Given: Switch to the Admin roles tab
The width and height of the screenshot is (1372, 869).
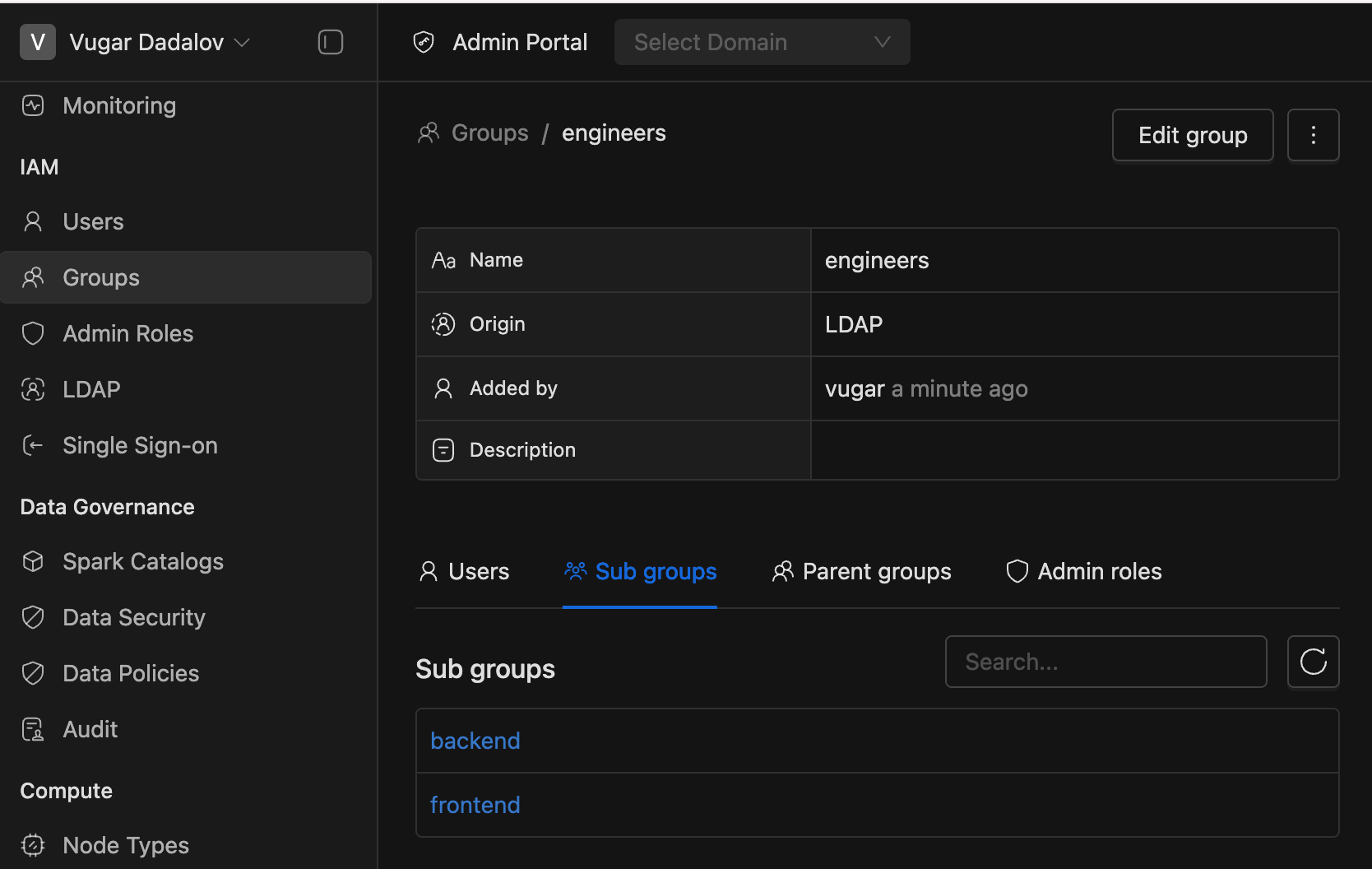Looking at the screenshot, I should tap(1084, 571).
